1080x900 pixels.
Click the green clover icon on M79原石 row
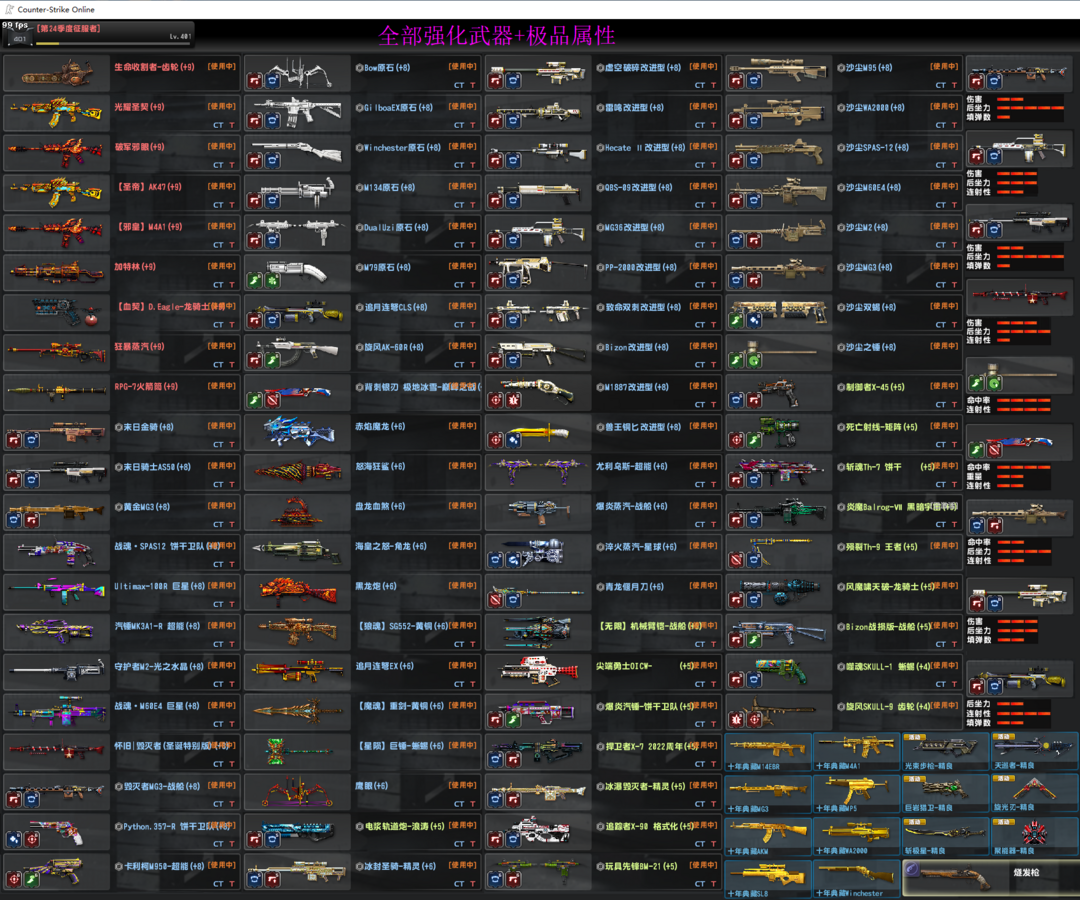pos(272,281)
